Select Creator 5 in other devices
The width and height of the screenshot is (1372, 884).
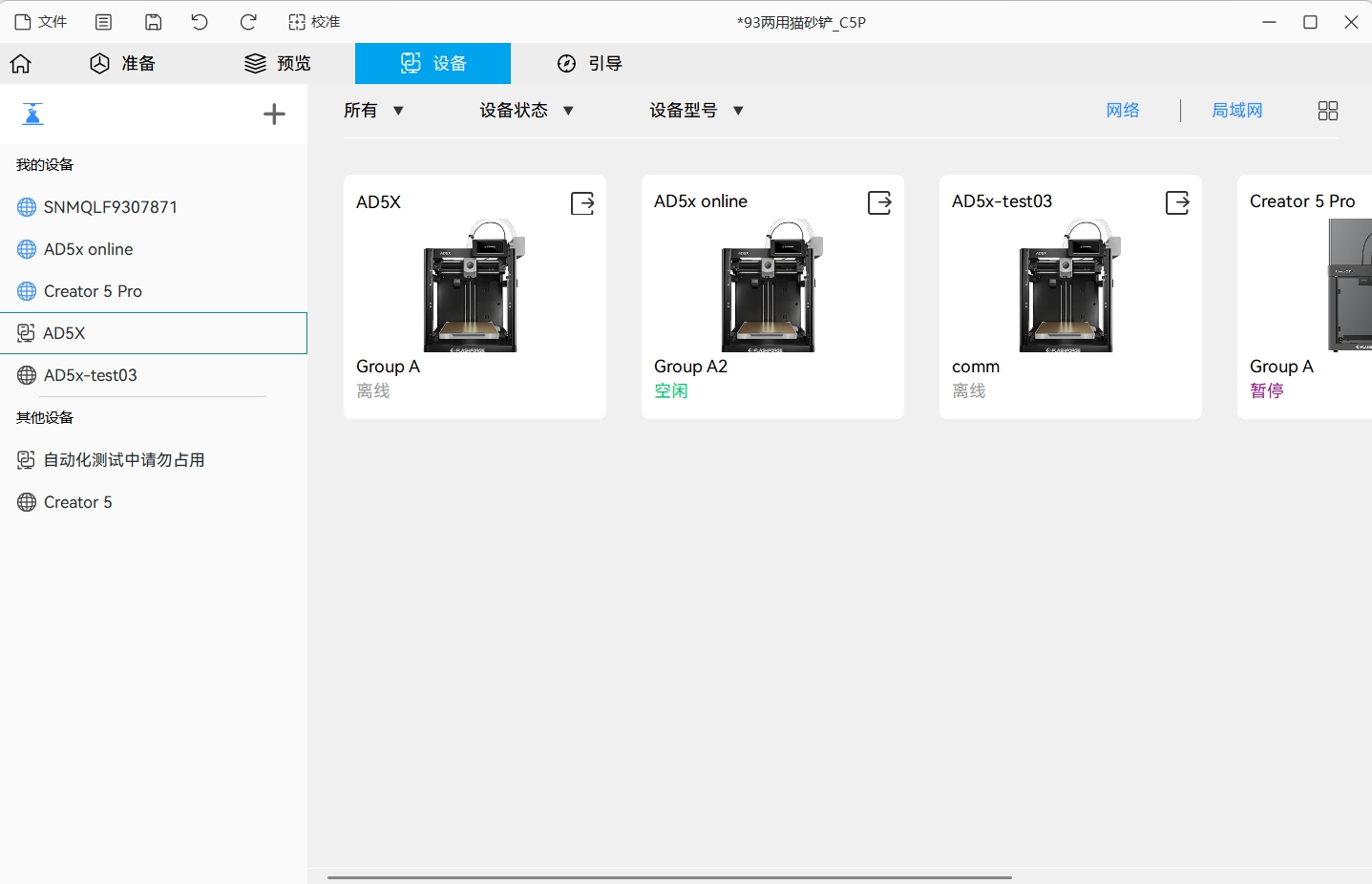[x=154, y=502]
